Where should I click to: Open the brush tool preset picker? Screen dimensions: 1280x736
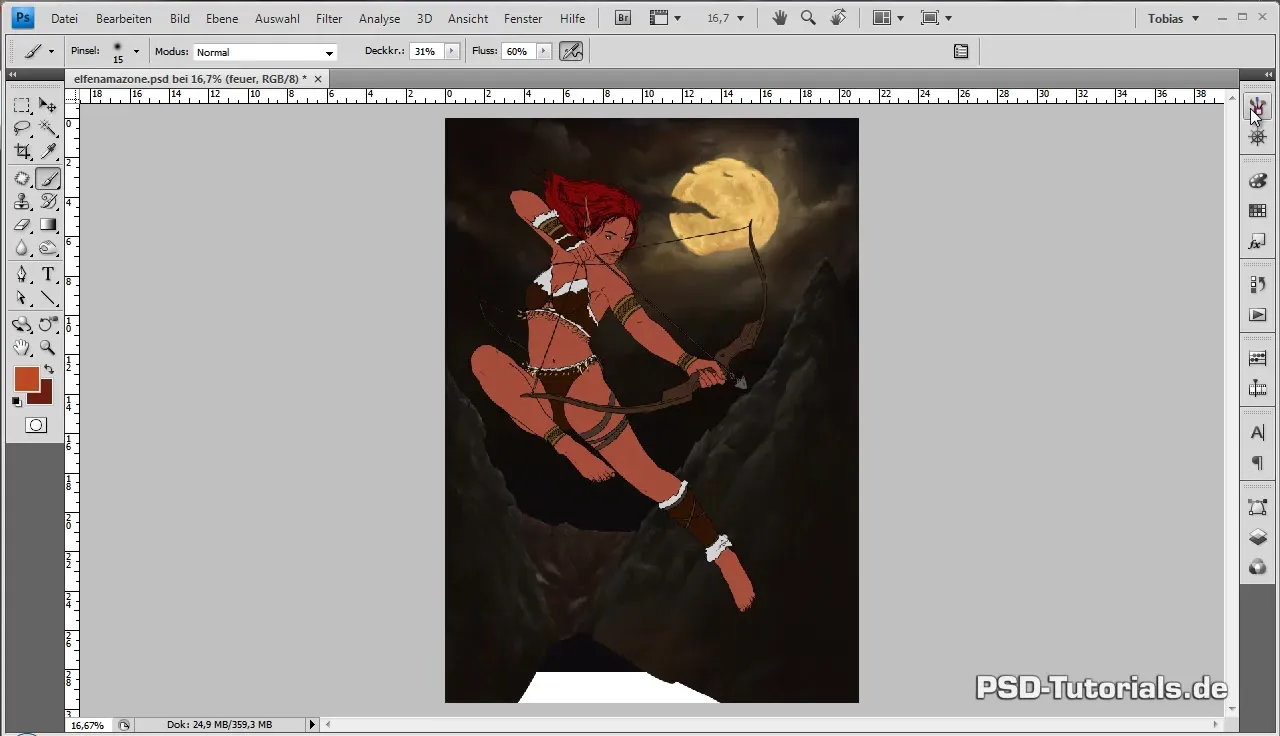(x=39, y=51)
